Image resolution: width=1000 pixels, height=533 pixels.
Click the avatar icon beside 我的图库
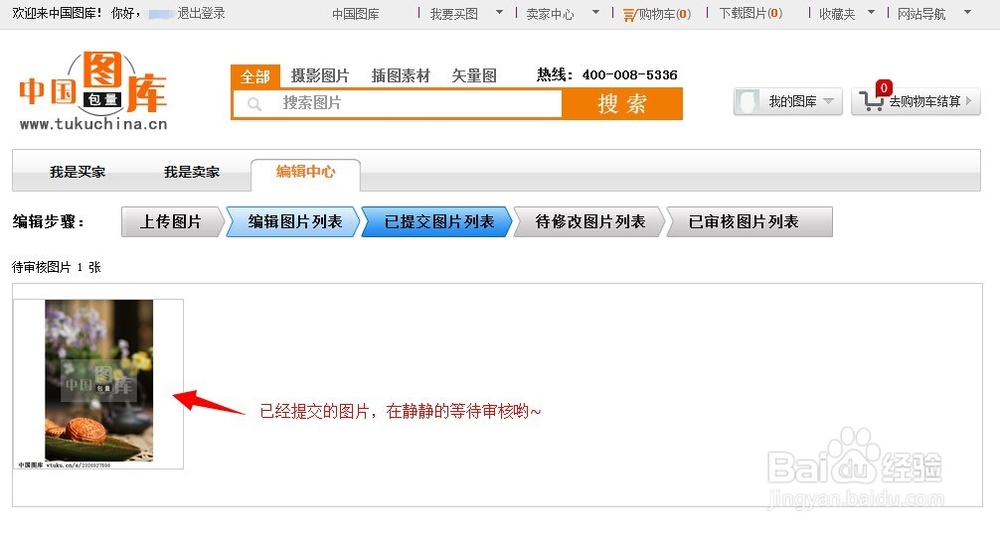[x=747, y=101]
